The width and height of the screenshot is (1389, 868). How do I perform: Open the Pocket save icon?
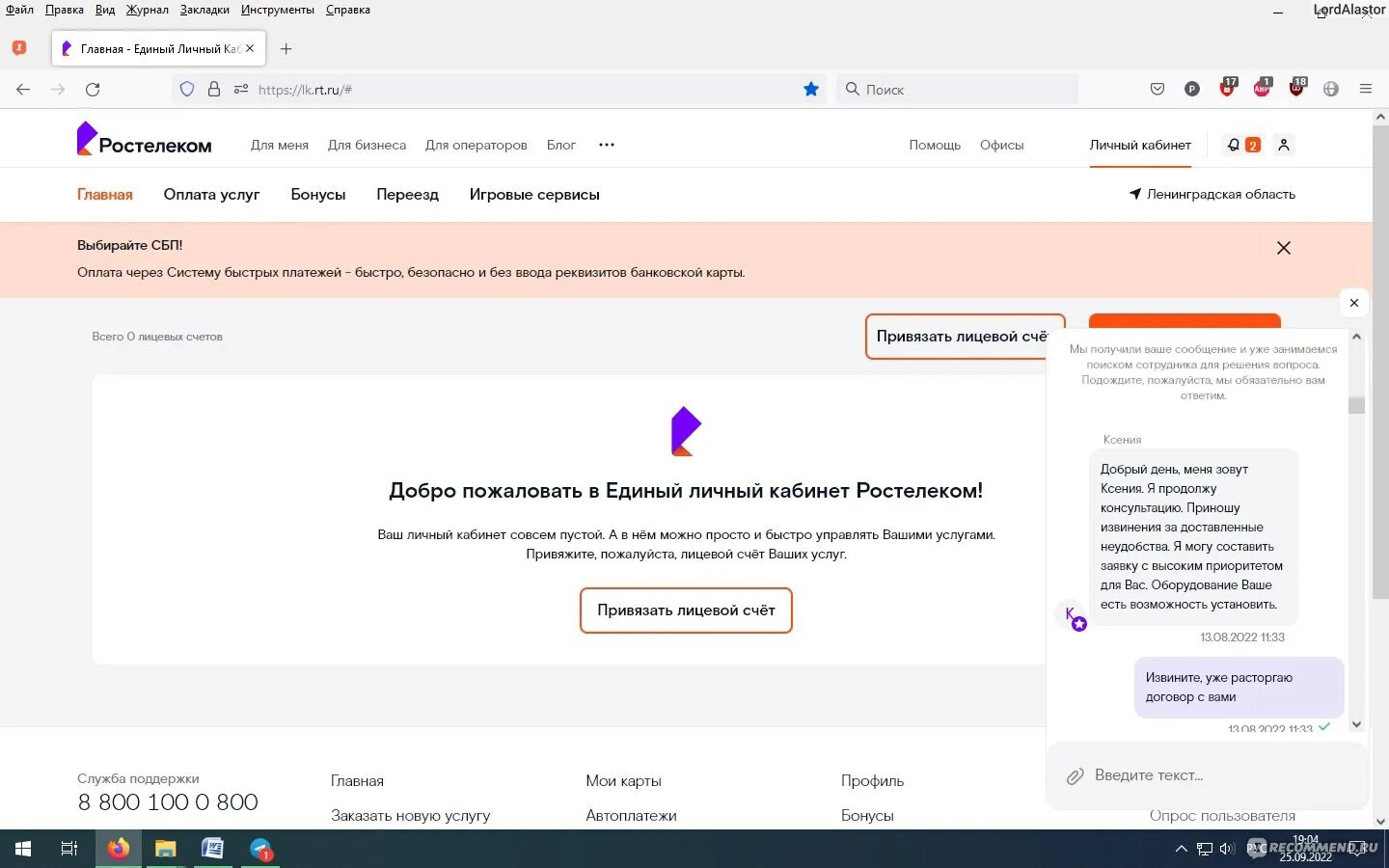[1157, 89]
